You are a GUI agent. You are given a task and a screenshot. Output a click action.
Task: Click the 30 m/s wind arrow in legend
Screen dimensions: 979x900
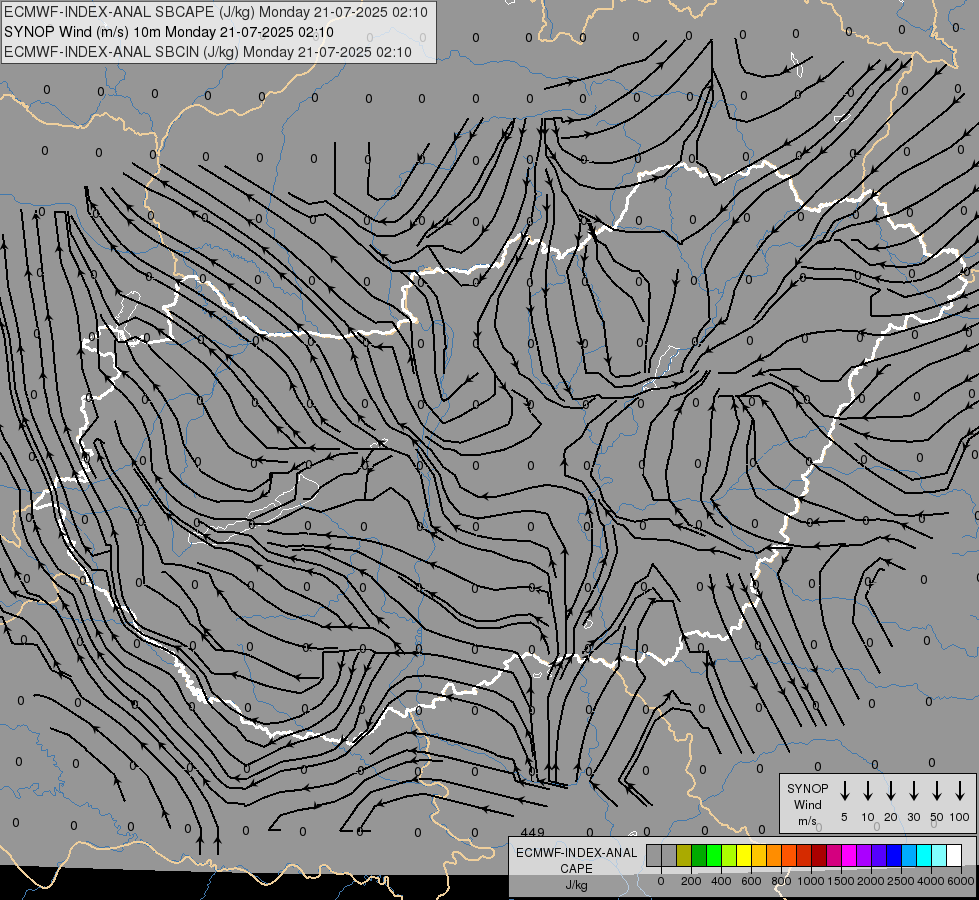point(914,791)
